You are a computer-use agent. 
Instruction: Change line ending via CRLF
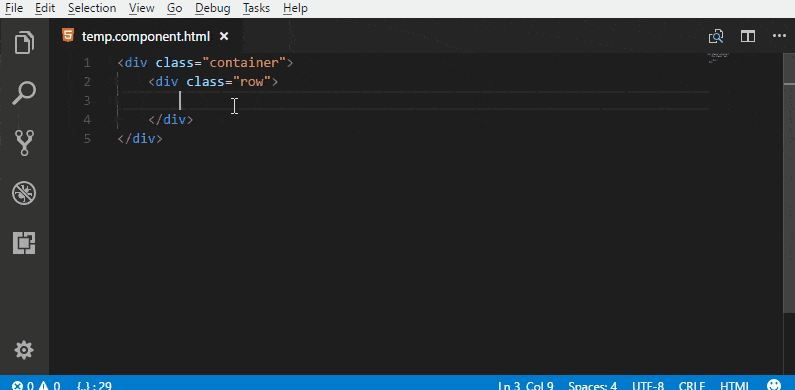coord(692,385)
